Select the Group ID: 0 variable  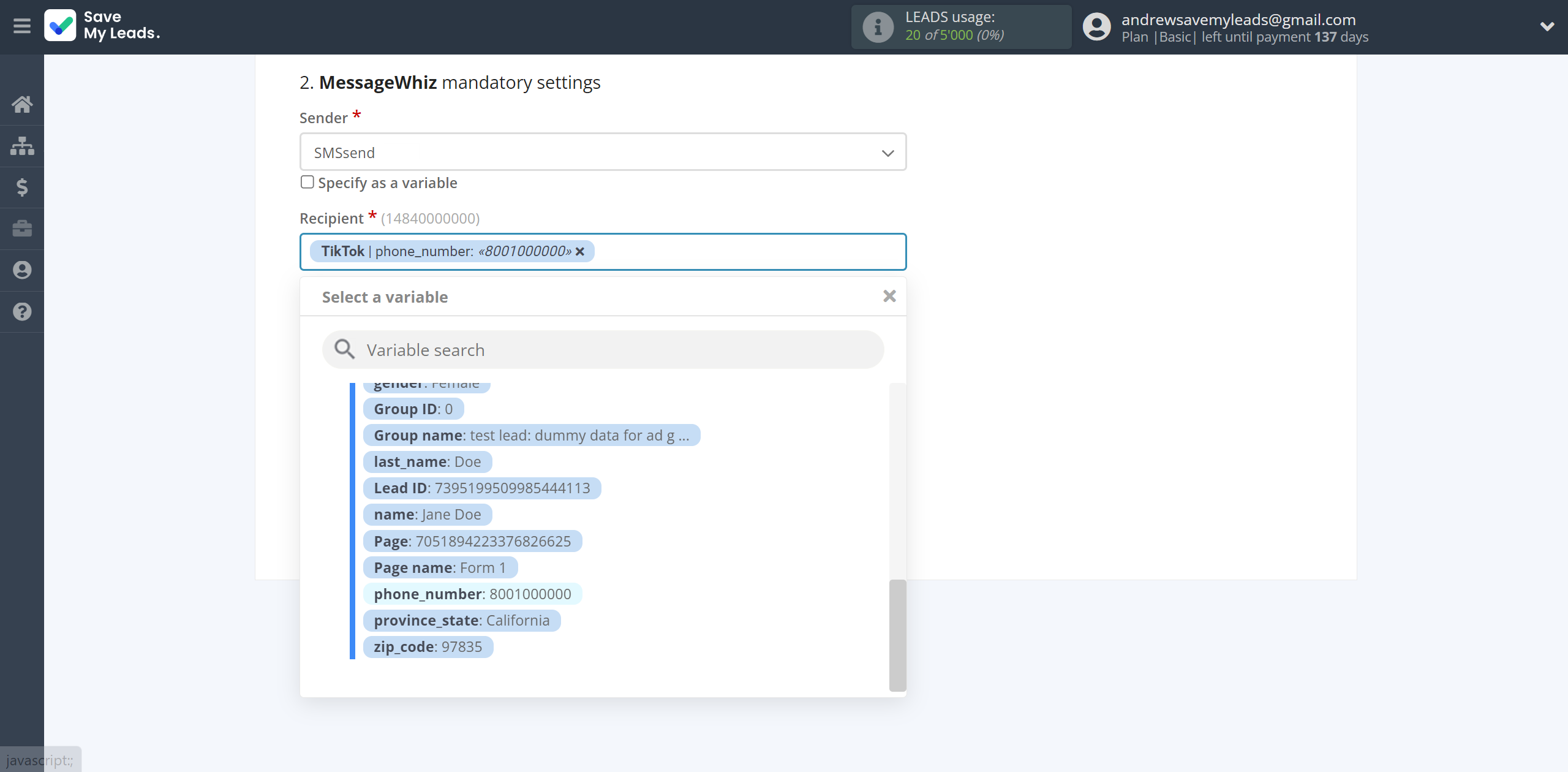click(413, 409)
